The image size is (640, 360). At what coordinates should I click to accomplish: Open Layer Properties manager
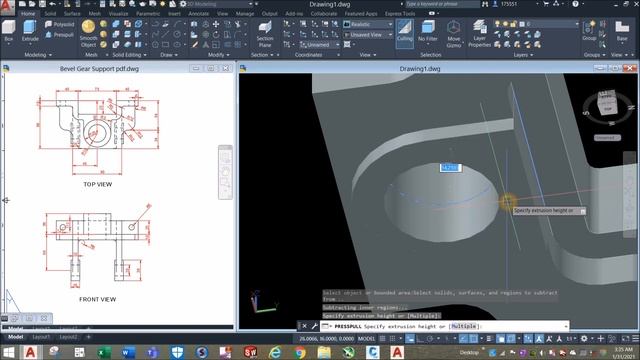(480, 34)
